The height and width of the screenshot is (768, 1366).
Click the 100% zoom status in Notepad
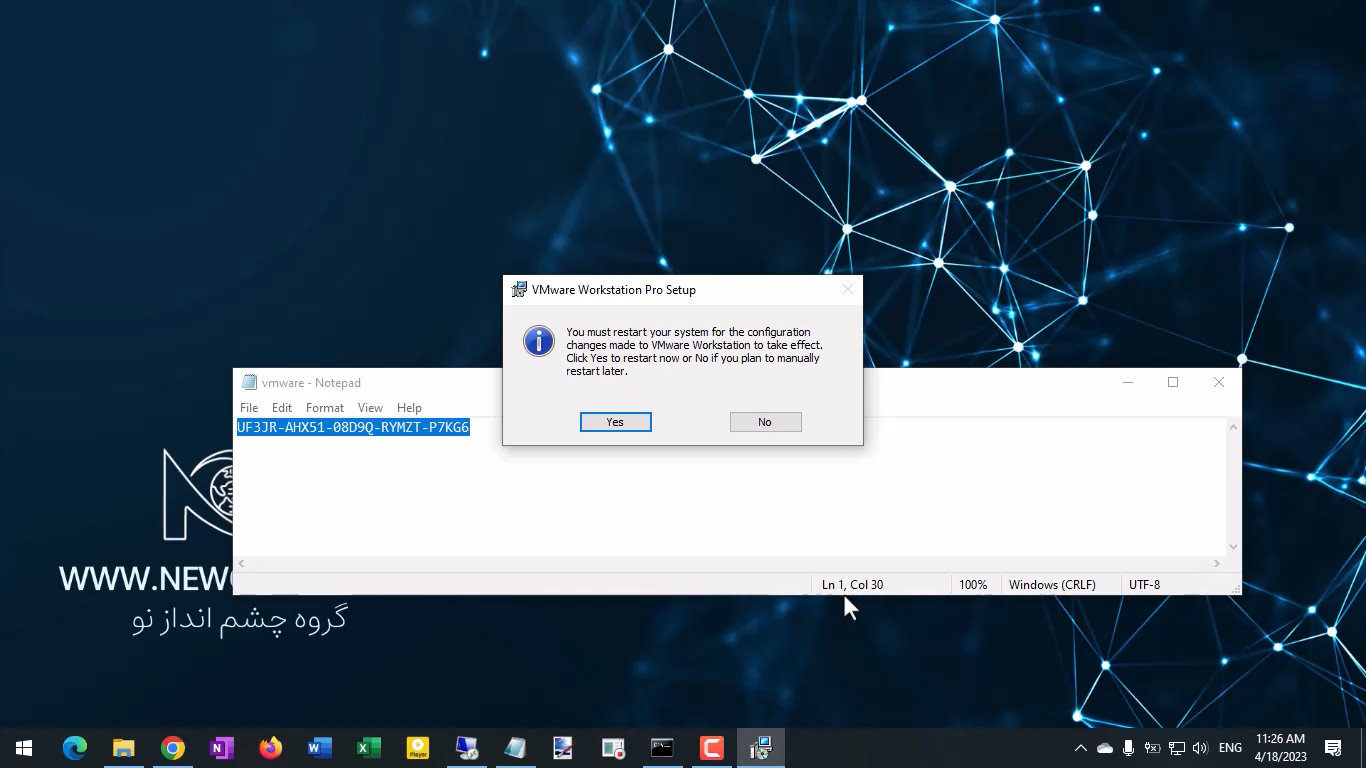click(x=973, y=584)
